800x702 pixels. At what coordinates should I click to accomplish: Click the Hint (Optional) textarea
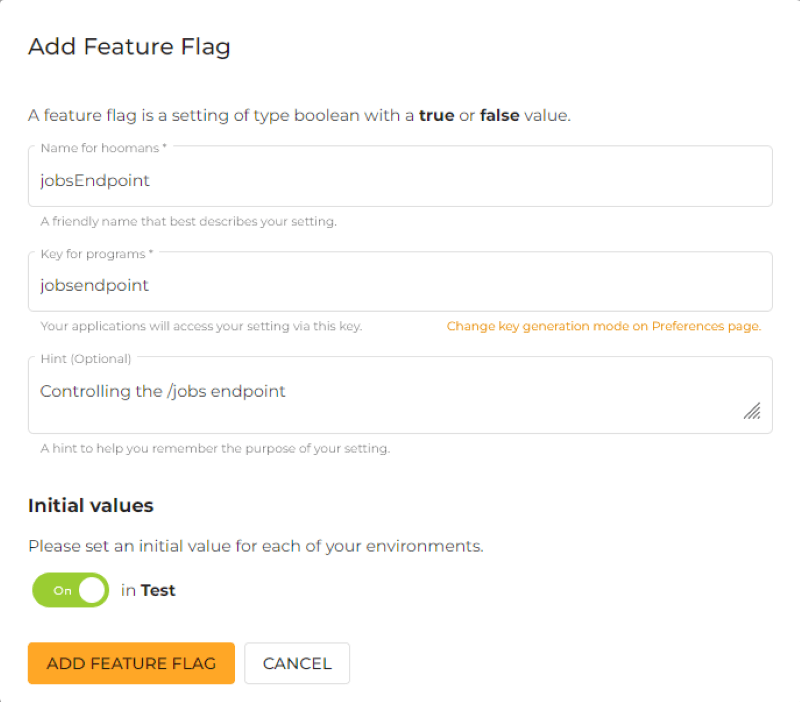400,391
